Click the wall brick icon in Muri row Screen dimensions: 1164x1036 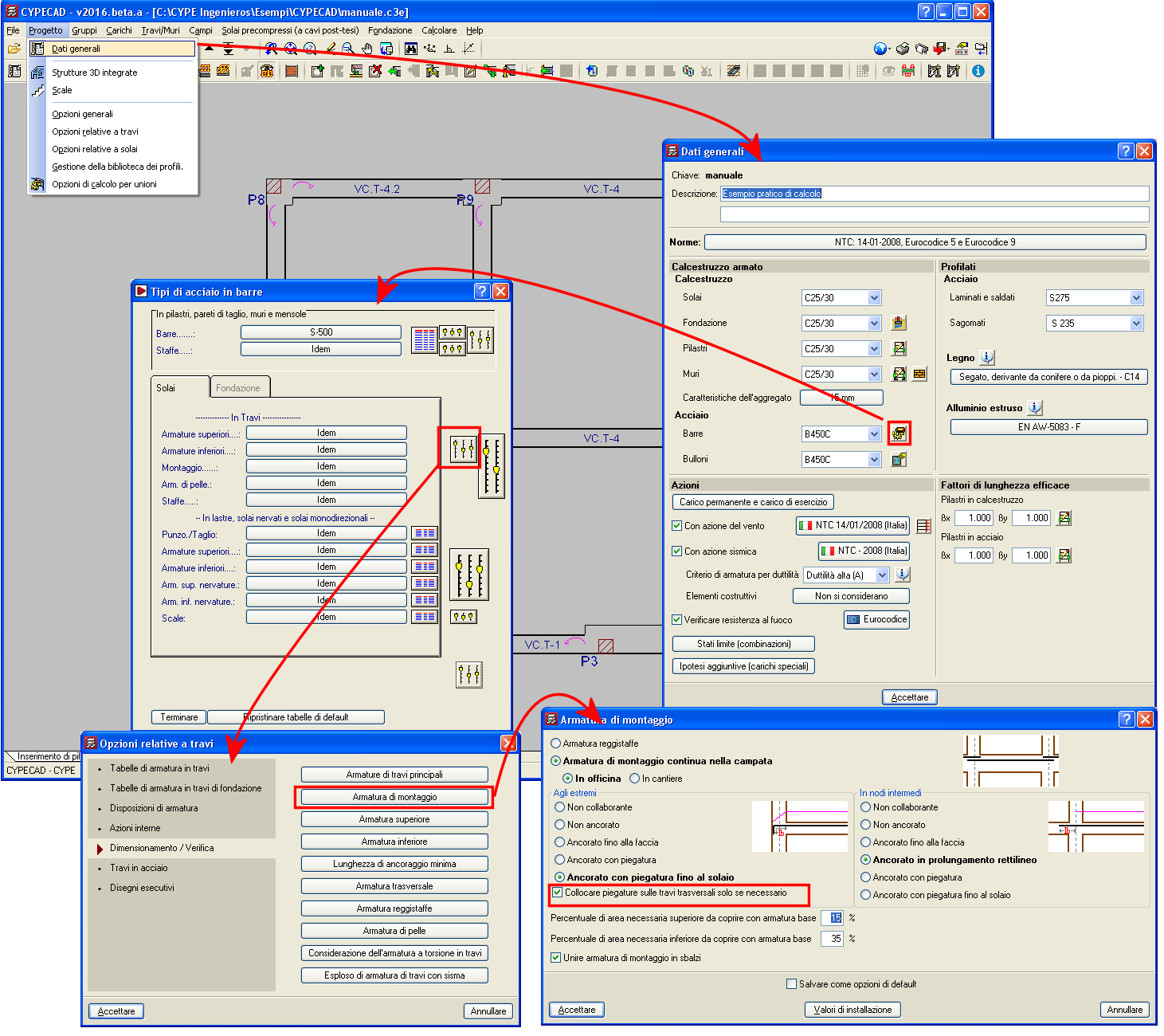[919, 374]
